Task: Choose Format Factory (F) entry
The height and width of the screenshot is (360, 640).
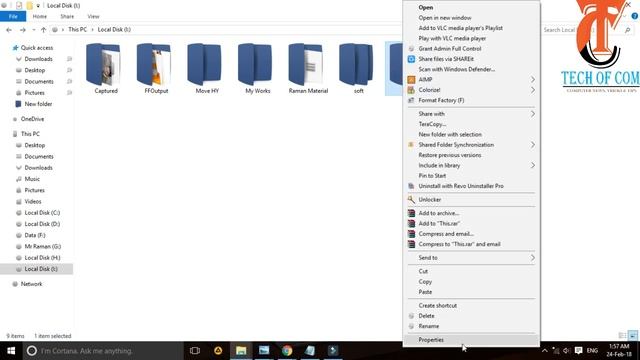Action: point(471,100)
